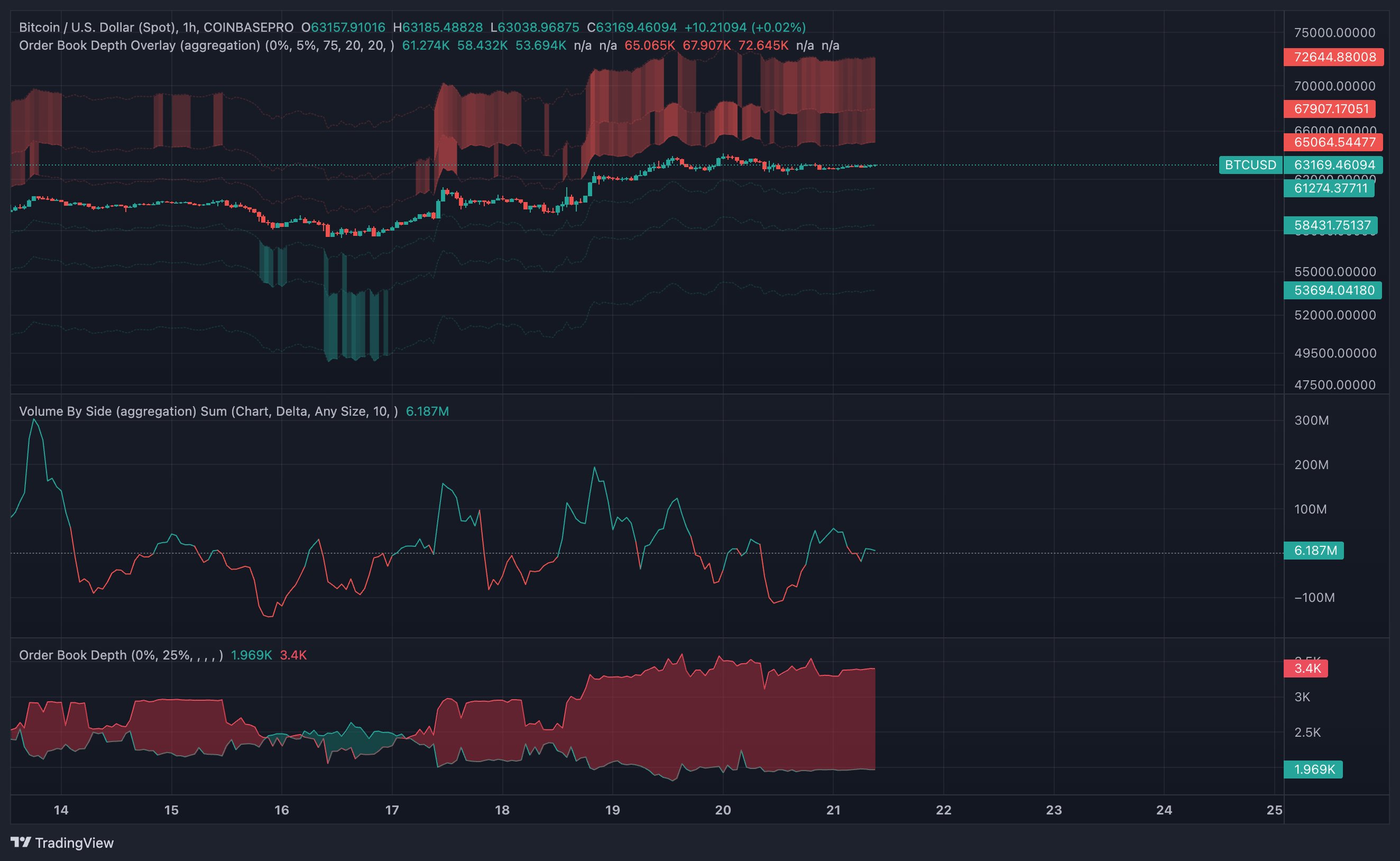This screenshot has width=1400, height=861.
Task: Click date 25 on time axis
Action: (1275, 810)
